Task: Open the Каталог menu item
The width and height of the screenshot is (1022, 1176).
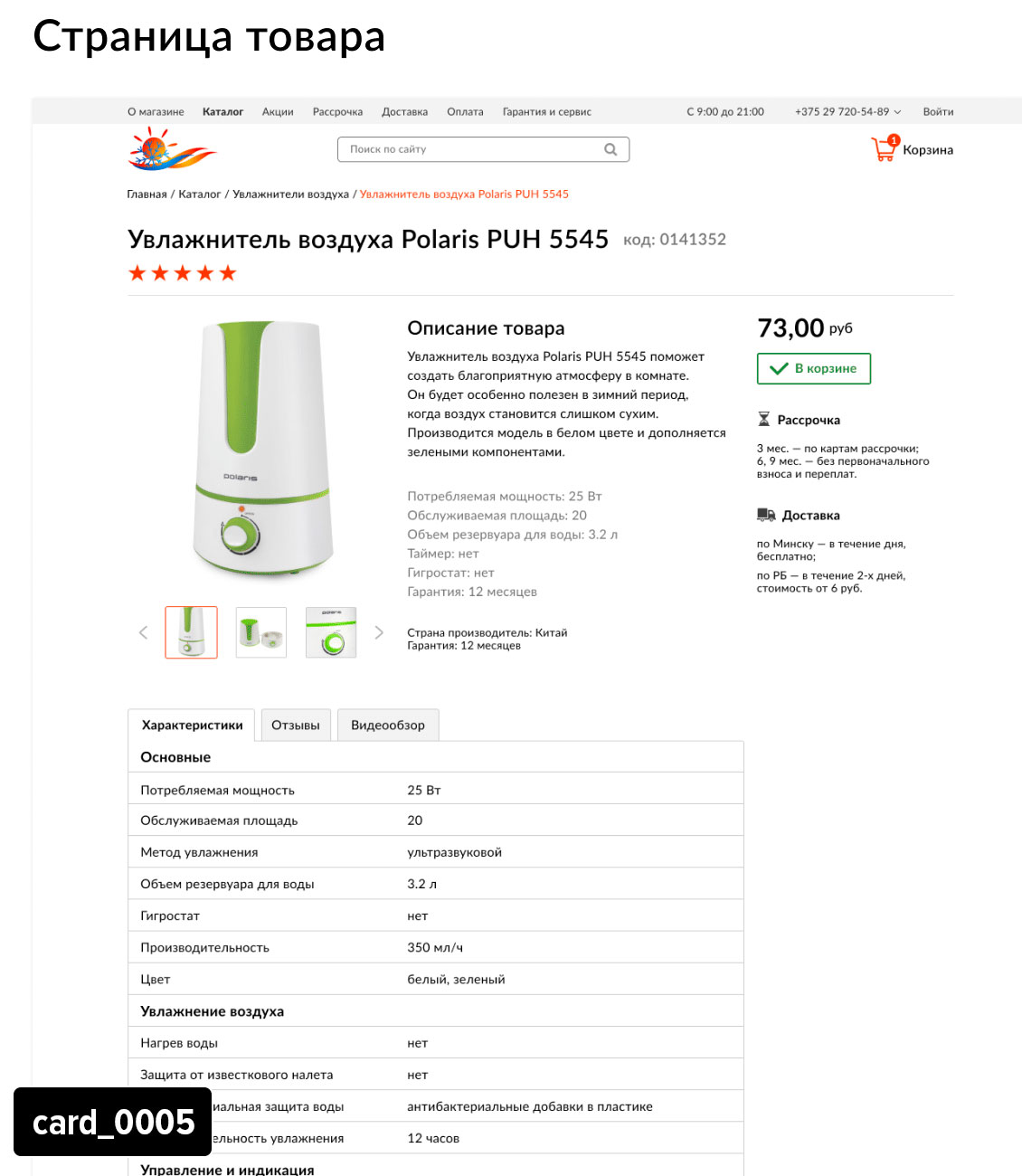Action: pos(222,112)
